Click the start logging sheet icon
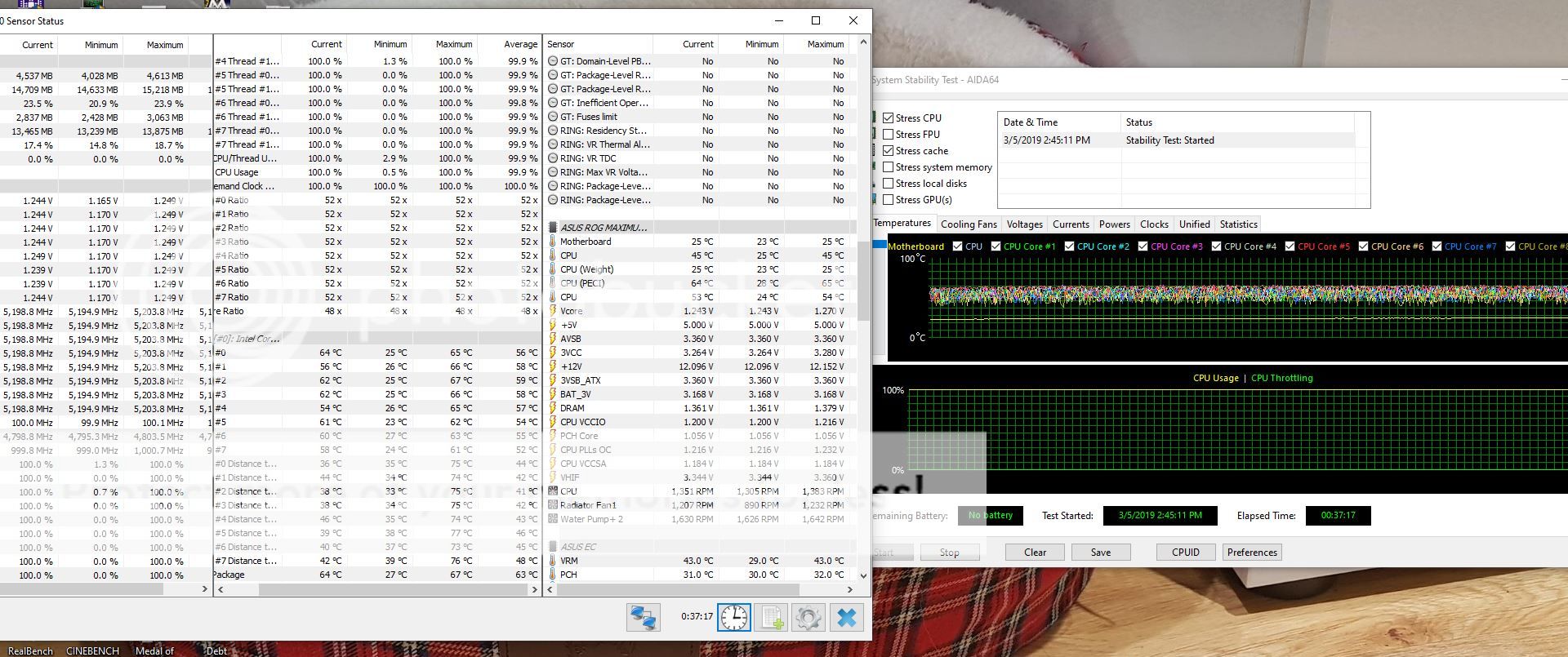Image resolution: width=1568 pixels, height=657 pixels. [x=772, y=617]
